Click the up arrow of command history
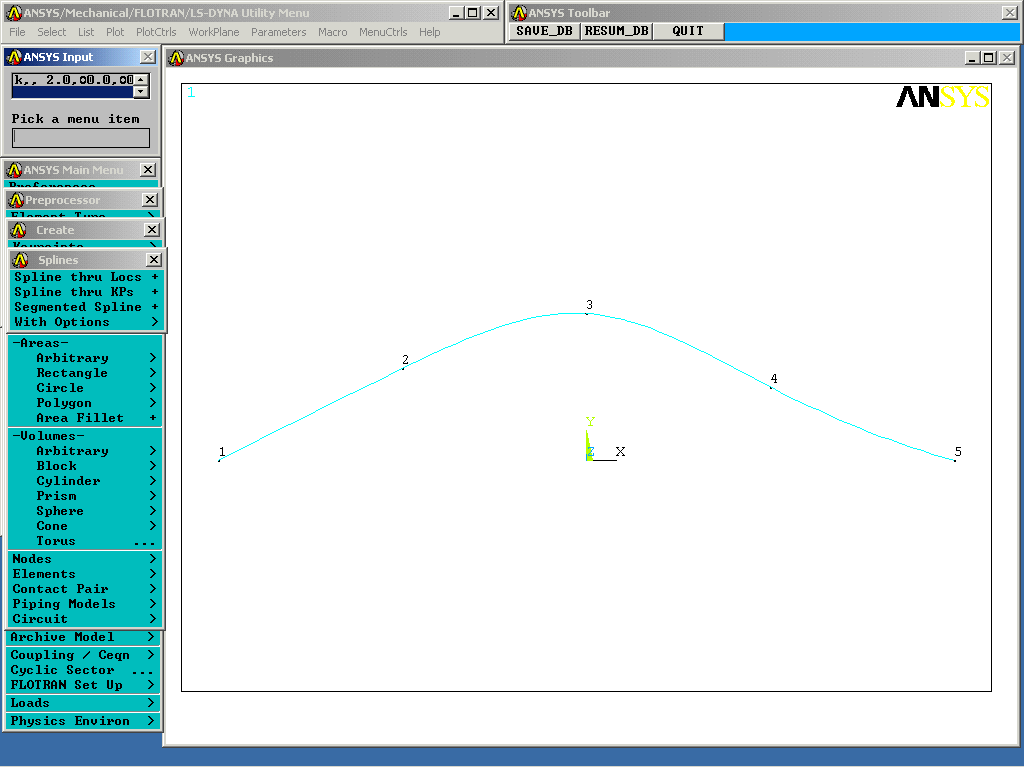 [x=141, y=79]
